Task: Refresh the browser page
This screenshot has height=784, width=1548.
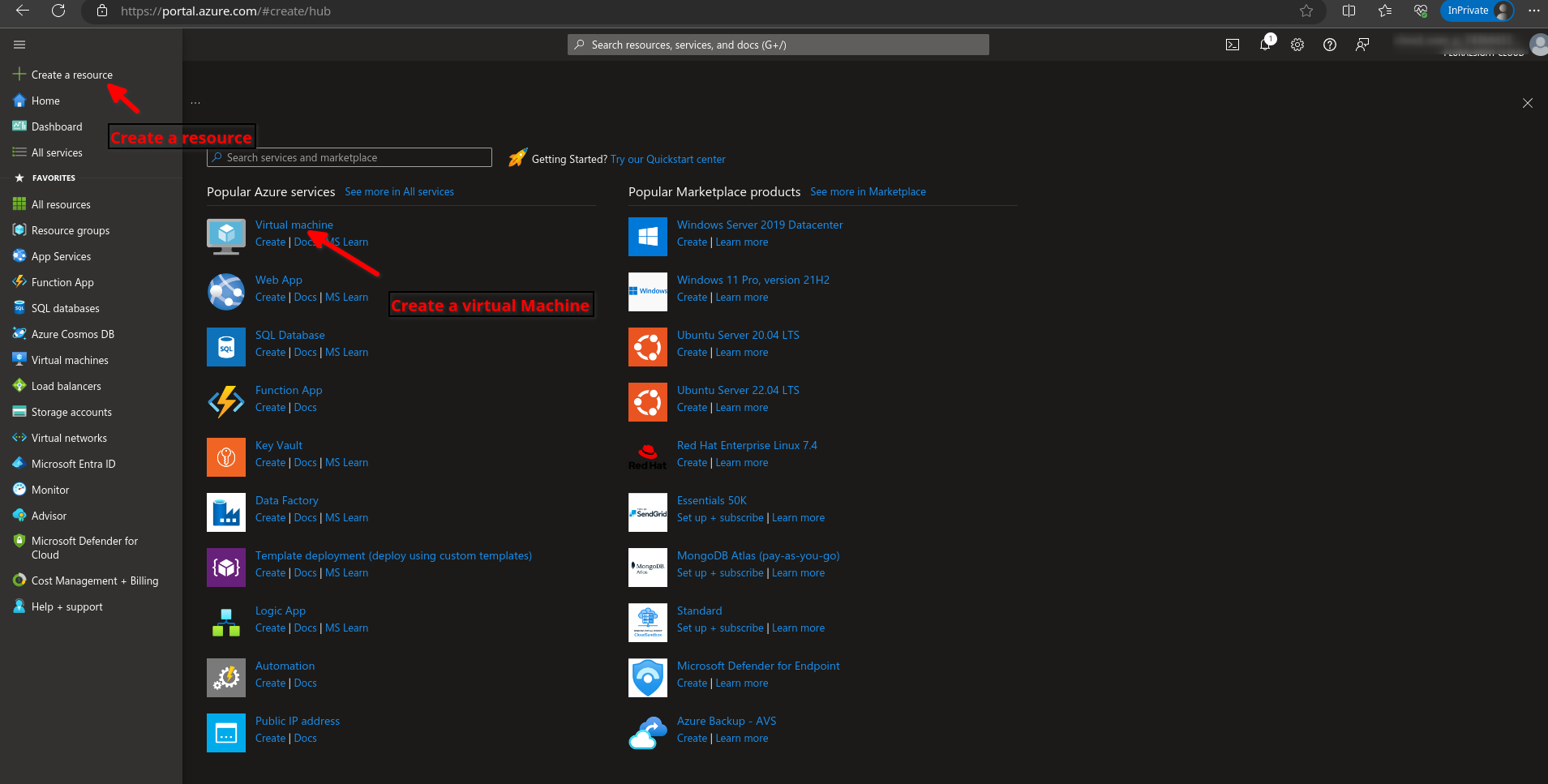Action: pyautogui.click(x=58, y=11)
